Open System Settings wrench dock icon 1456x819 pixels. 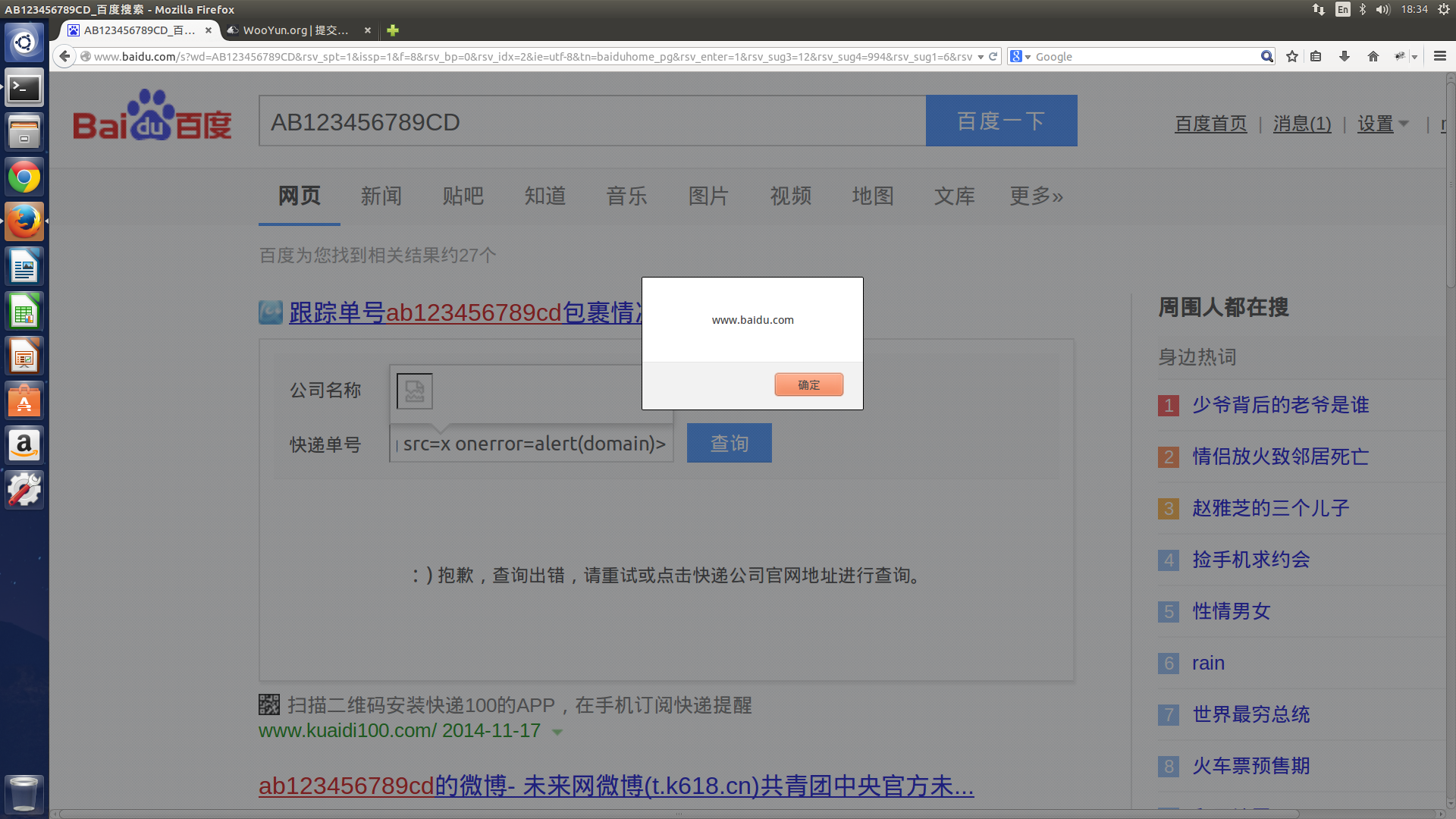pyautogui.click(x=24, y=490)
